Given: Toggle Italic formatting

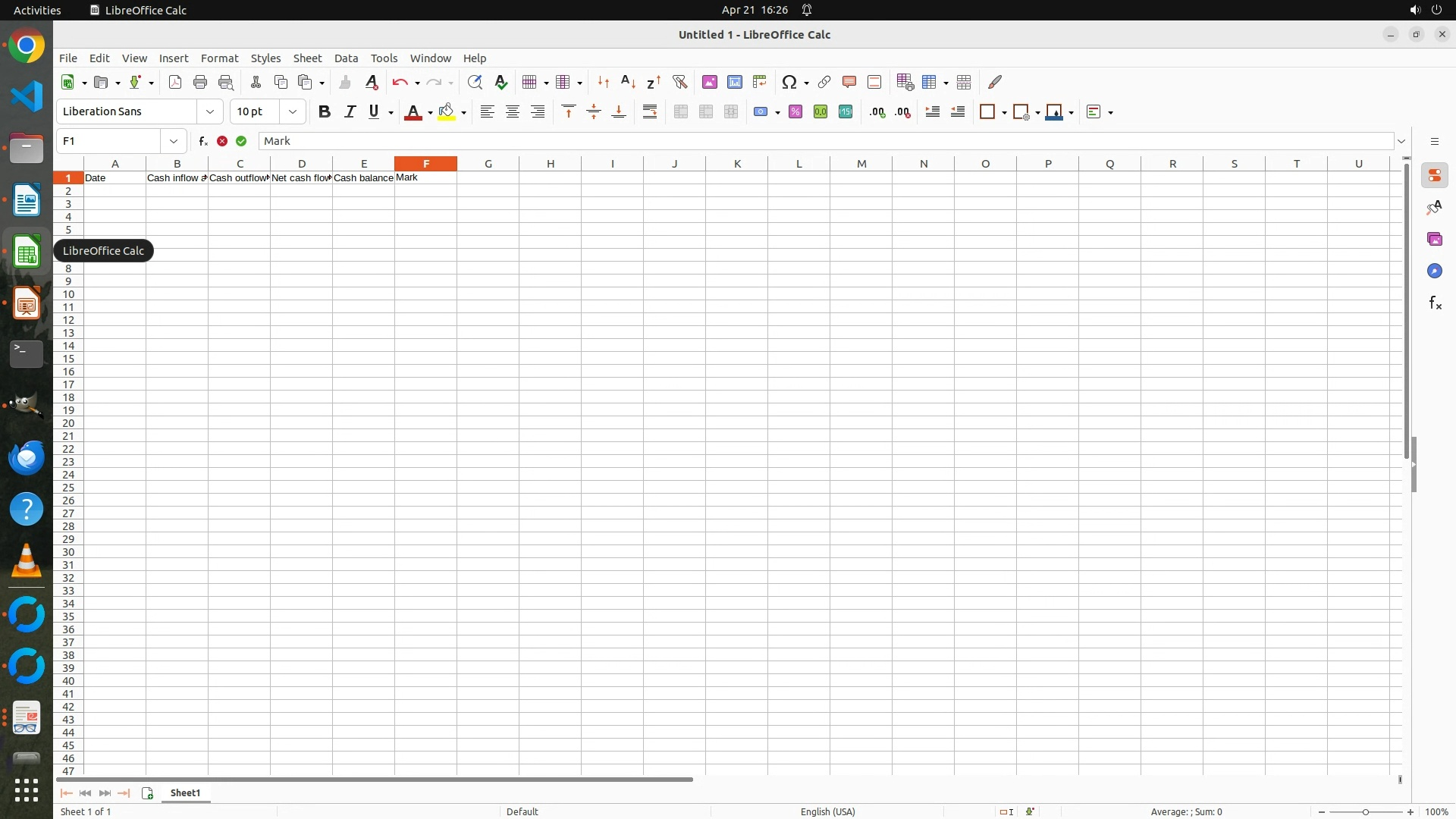Looking at the screenshot, I should point(350,112).
